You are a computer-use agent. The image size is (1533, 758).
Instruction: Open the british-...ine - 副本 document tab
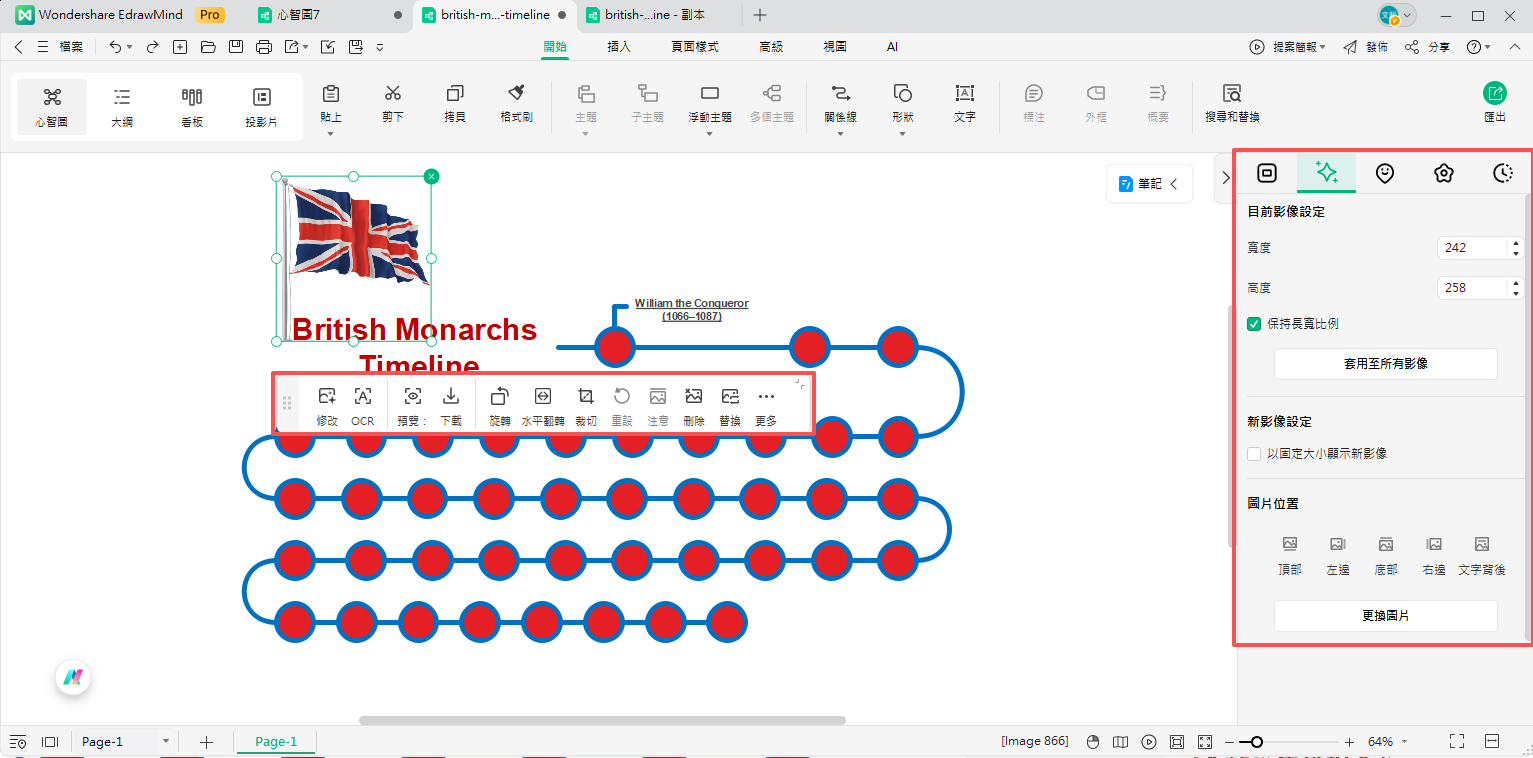click(x=657, y=15)
